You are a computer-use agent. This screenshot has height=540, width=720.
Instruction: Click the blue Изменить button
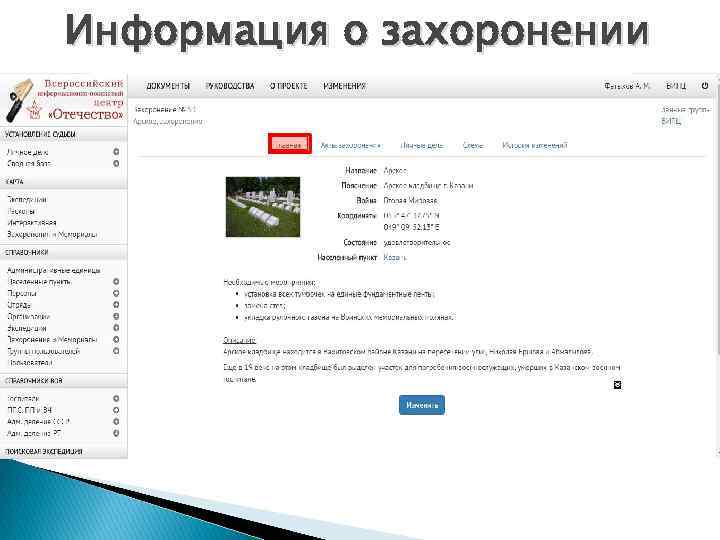[x=422, y=405]
